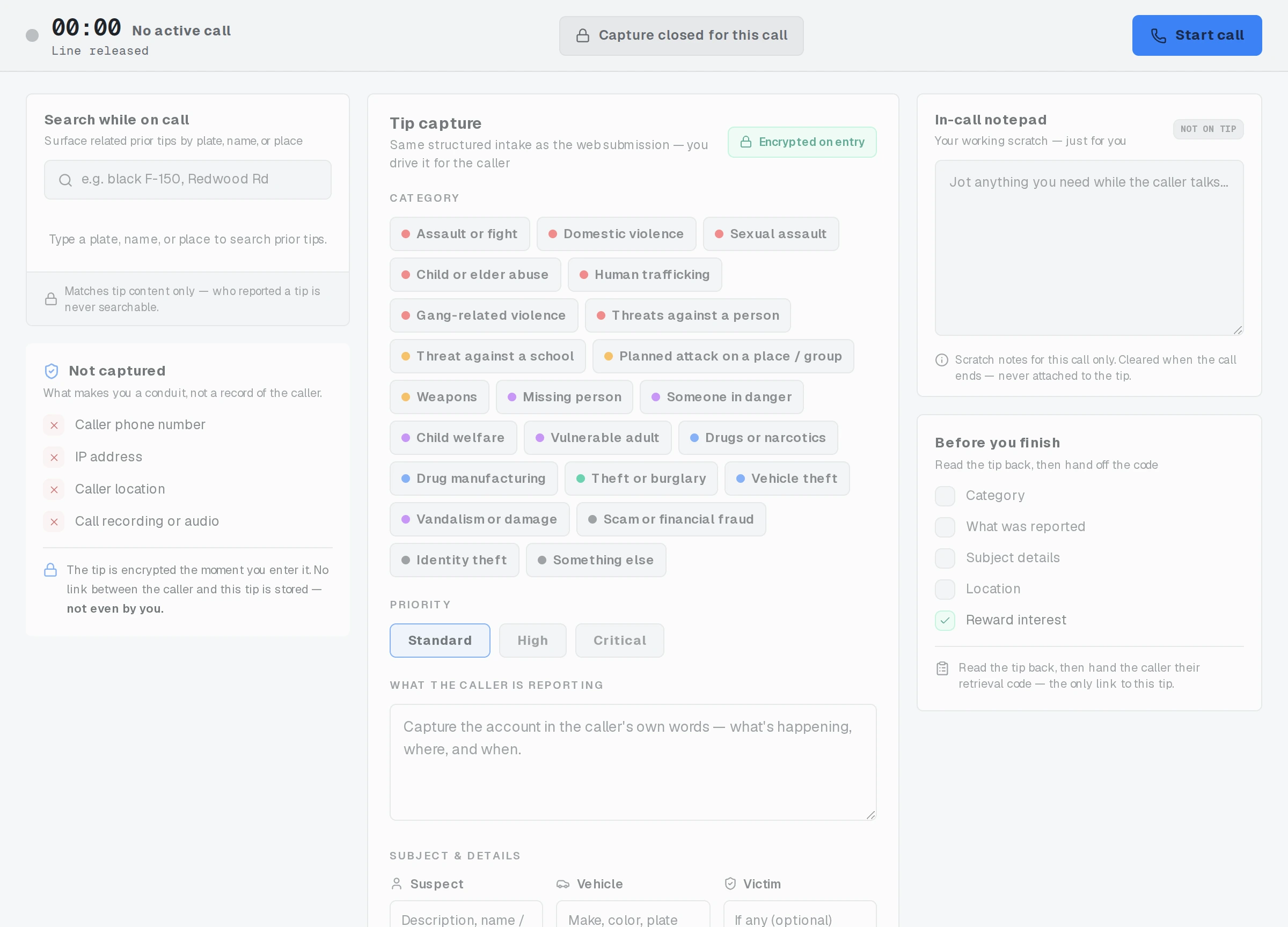Viewport: 1288px width, 927px height.
Task: Click the shield icon next to Not captured
Action: tap(51, 371)
